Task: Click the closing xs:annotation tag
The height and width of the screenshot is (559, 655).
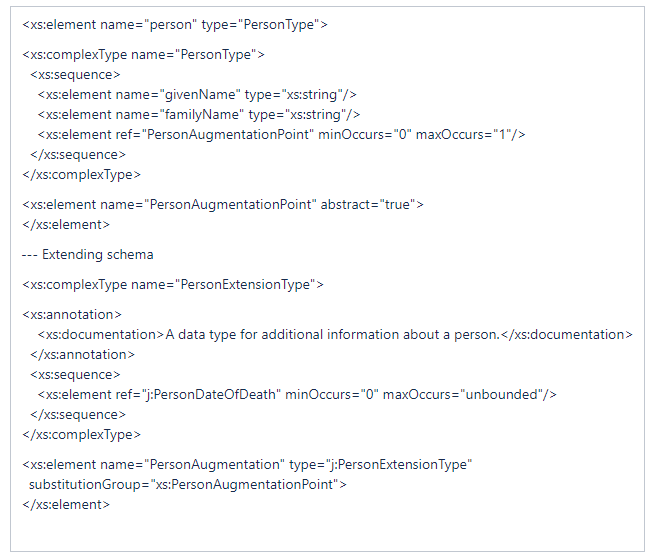Action: (x=82, y=355)
